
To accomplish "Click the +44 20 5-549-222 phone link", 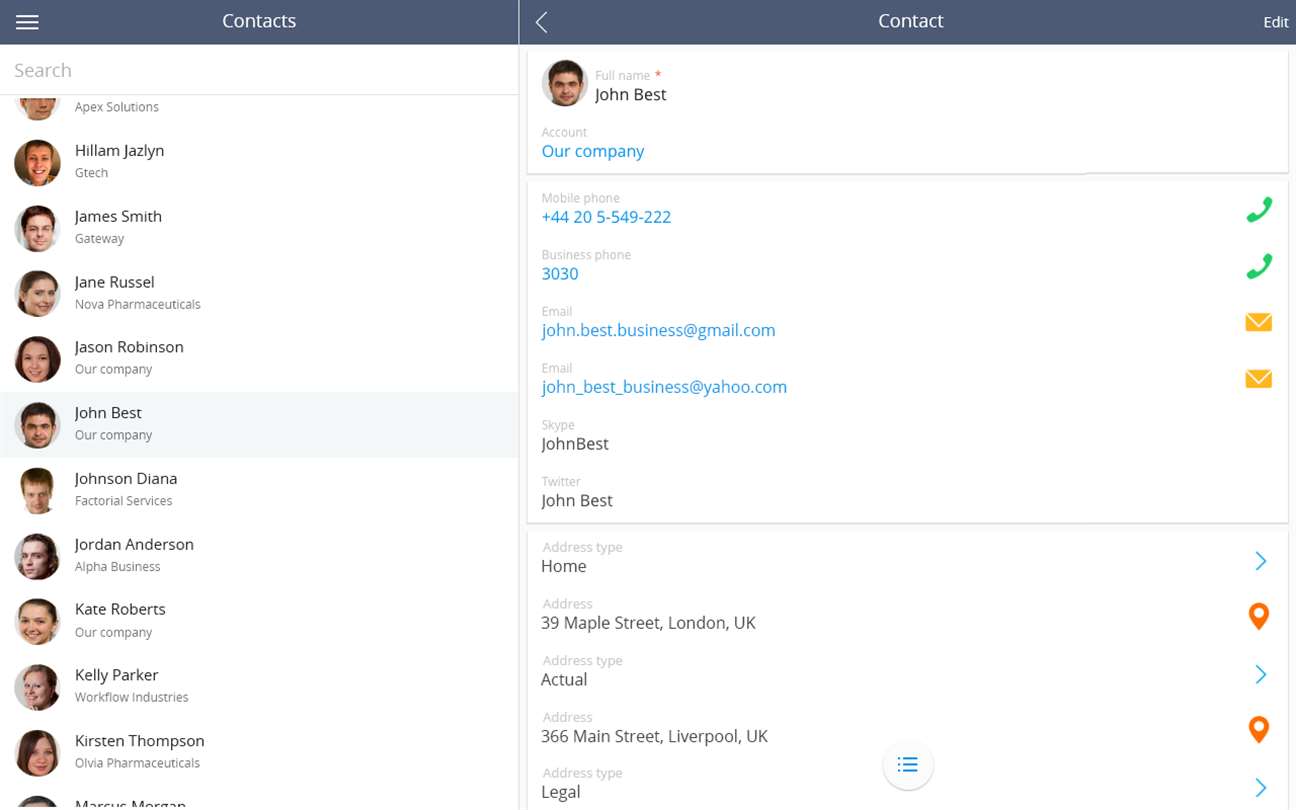I will (x=606, y=217).
